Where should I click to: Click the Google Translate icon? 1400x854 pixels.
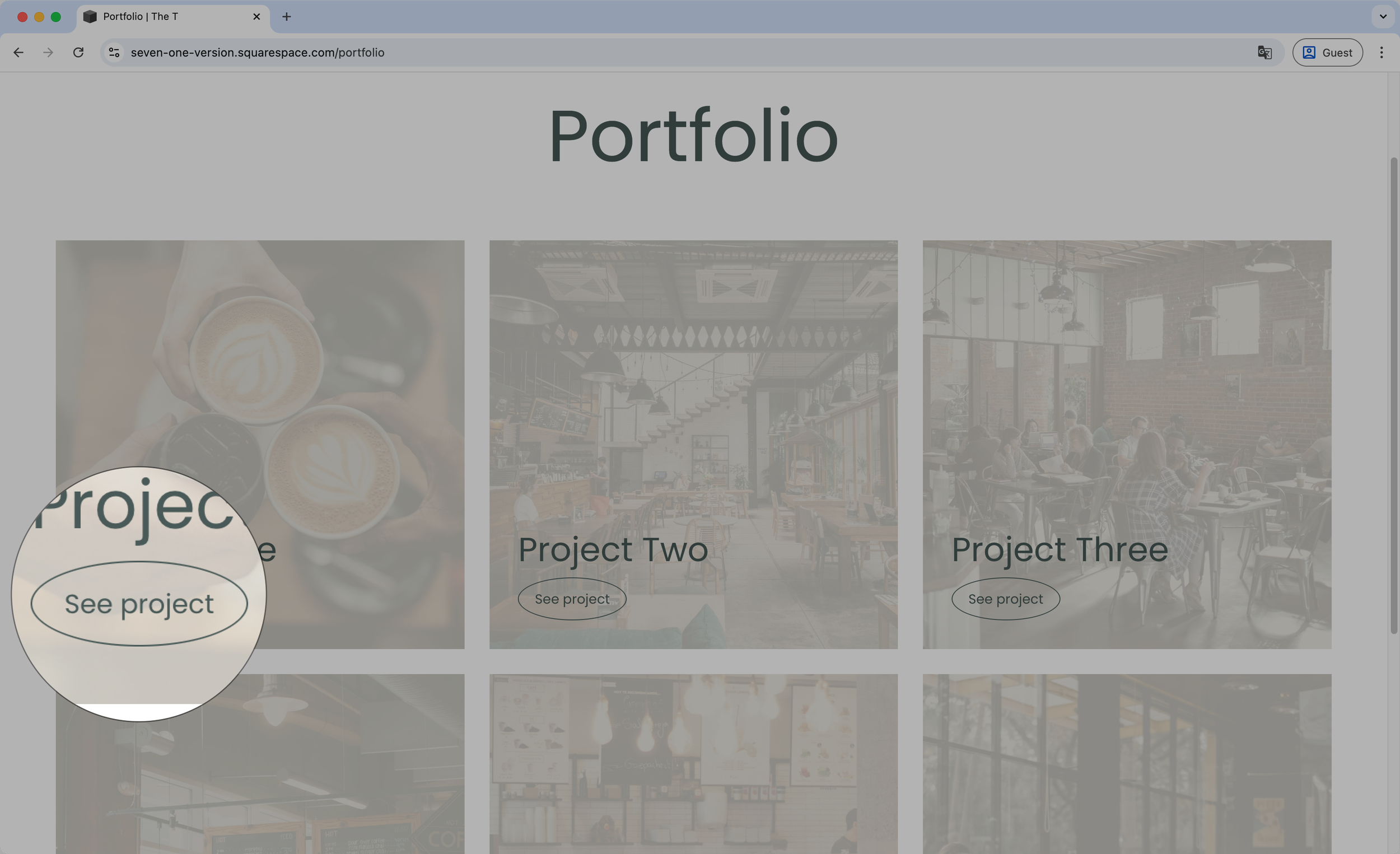pyautogui.click(x=1264, y=52)
